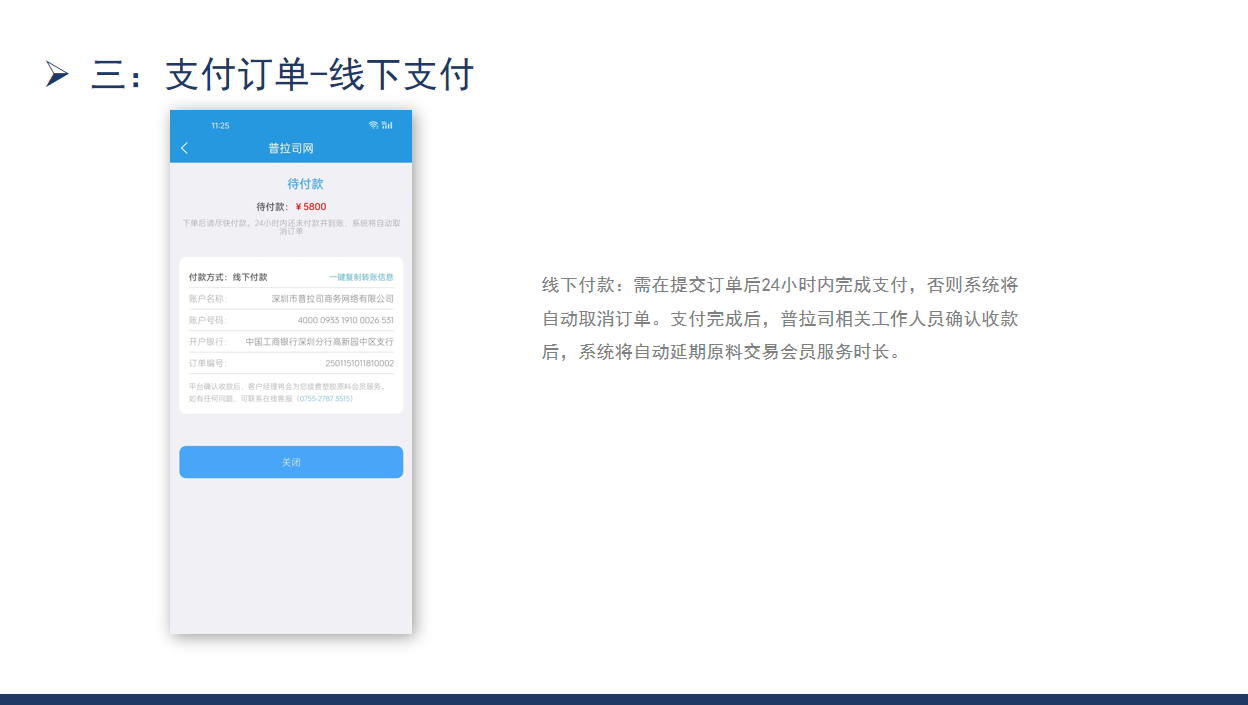Click the 账户名称 label
1248x705 pixels.
click(207, 298)
